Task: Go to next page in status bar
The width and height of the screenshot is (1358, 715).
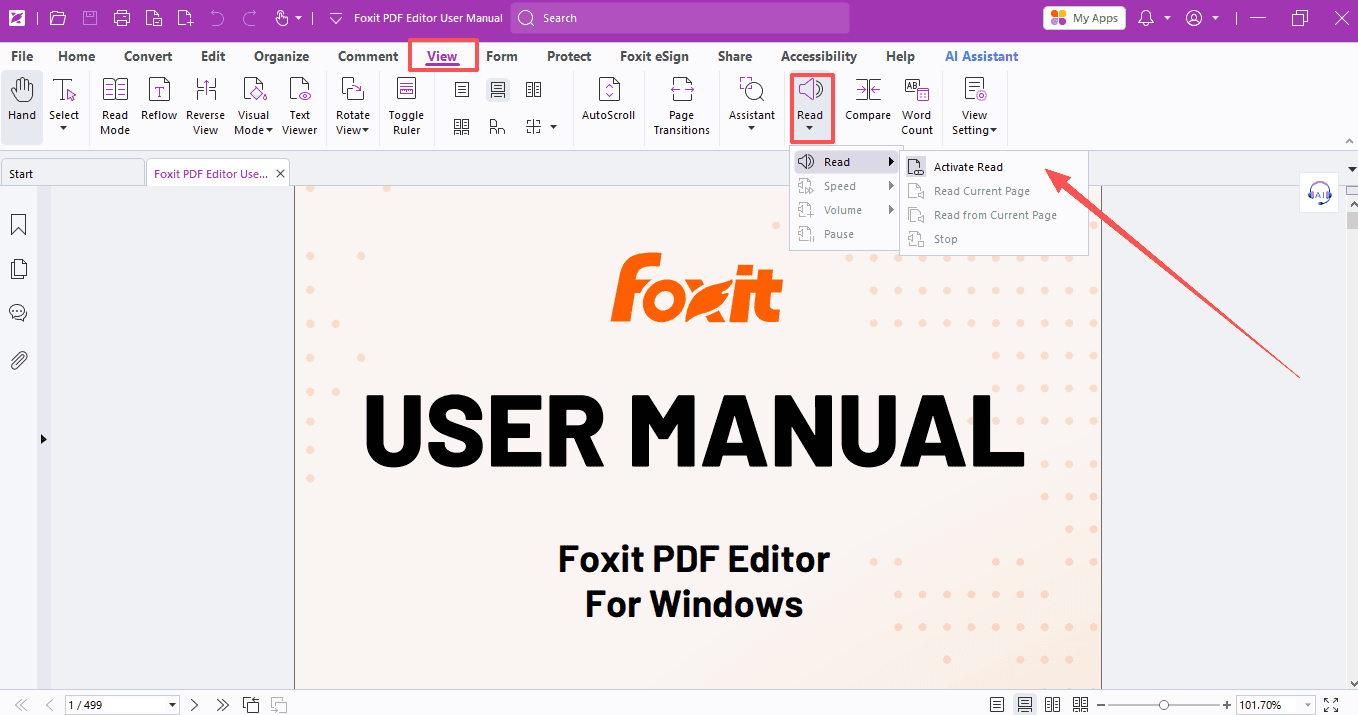Action: coord(194,705)
